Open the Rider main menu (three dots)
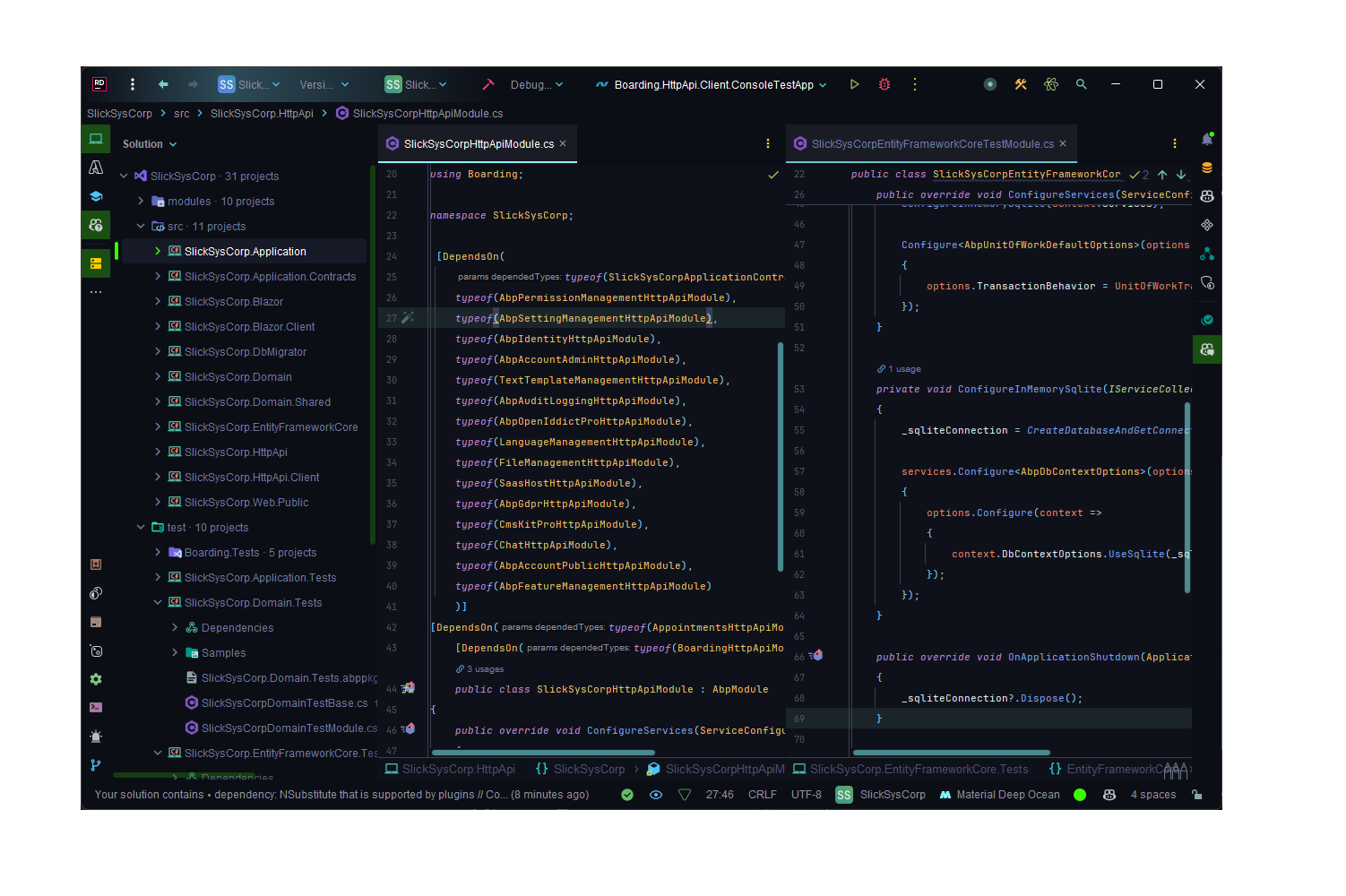 [133, 84]
